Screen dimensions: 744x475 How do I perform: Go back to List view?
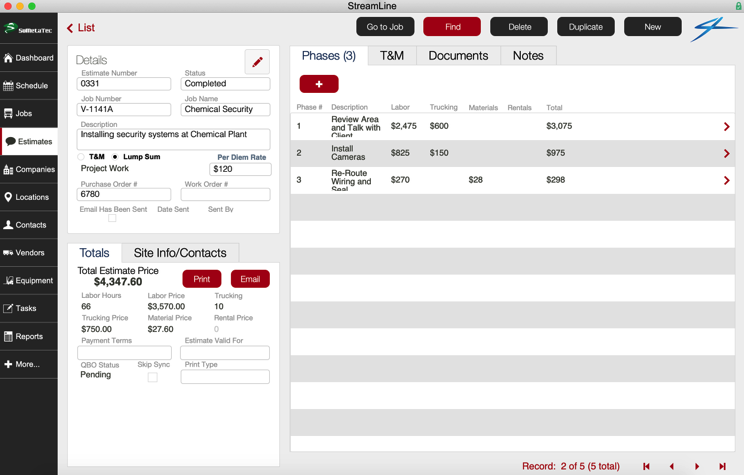[x=81, y=28]
